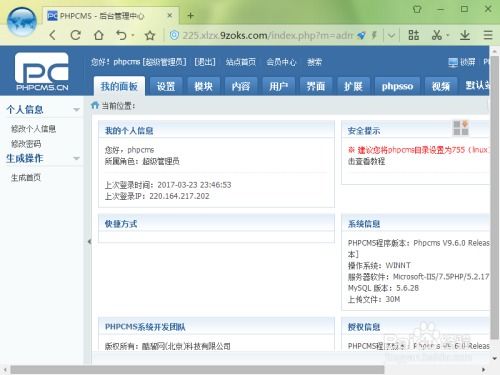
Task: Switch to the 内容 tab
Action: click(241, 86)
